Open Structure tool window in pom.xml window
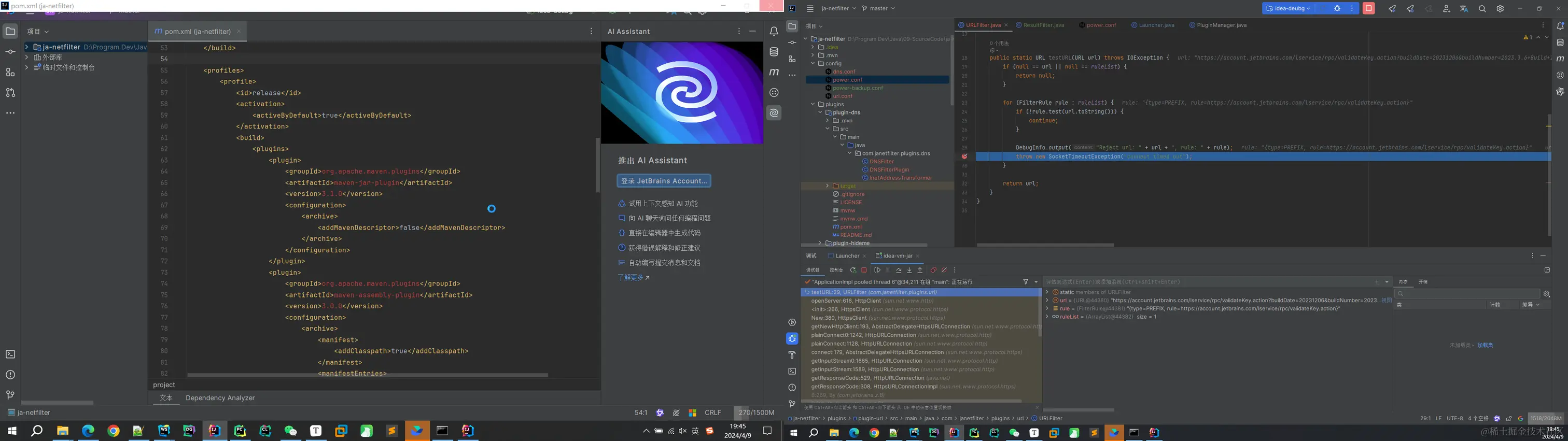This screenshot has width=1568, height=441. (10, 73)
